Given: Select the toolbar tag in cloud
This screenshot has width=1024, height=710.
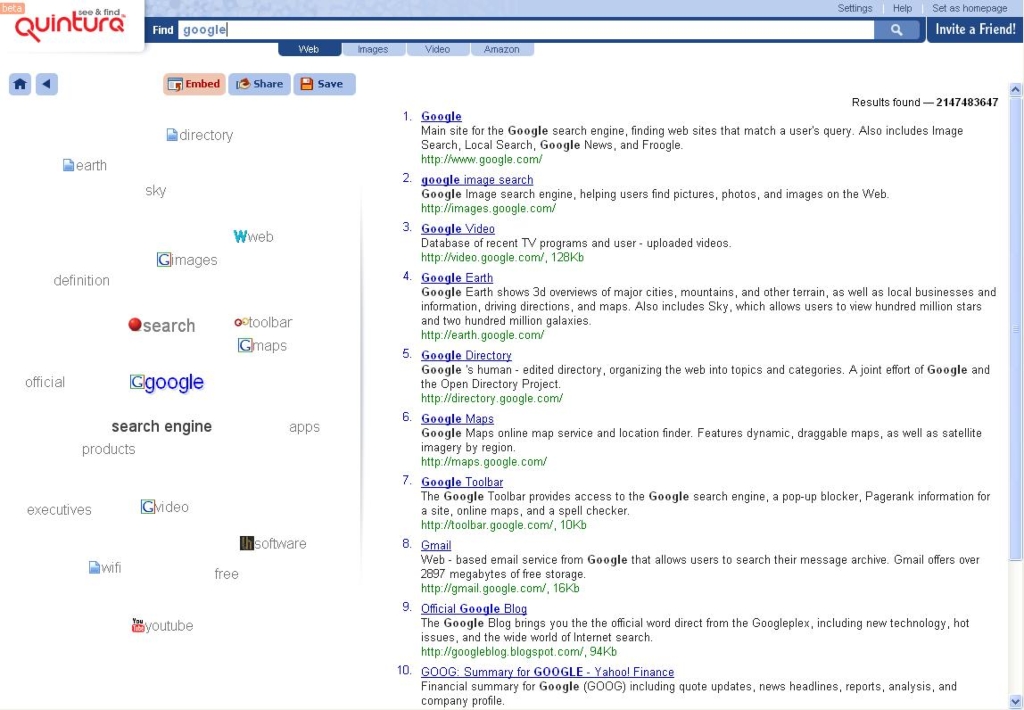Looking at the screenshot, I should (263, 322).
